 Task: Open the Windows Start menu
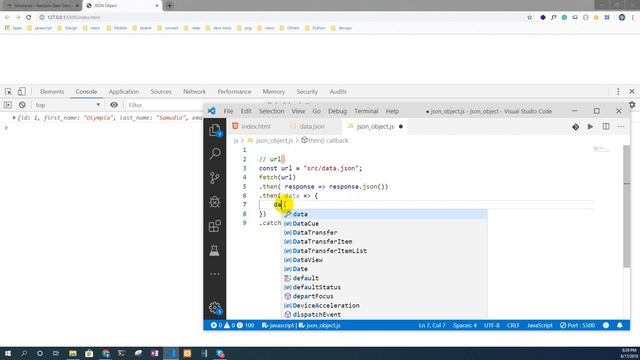coord(8,353)
